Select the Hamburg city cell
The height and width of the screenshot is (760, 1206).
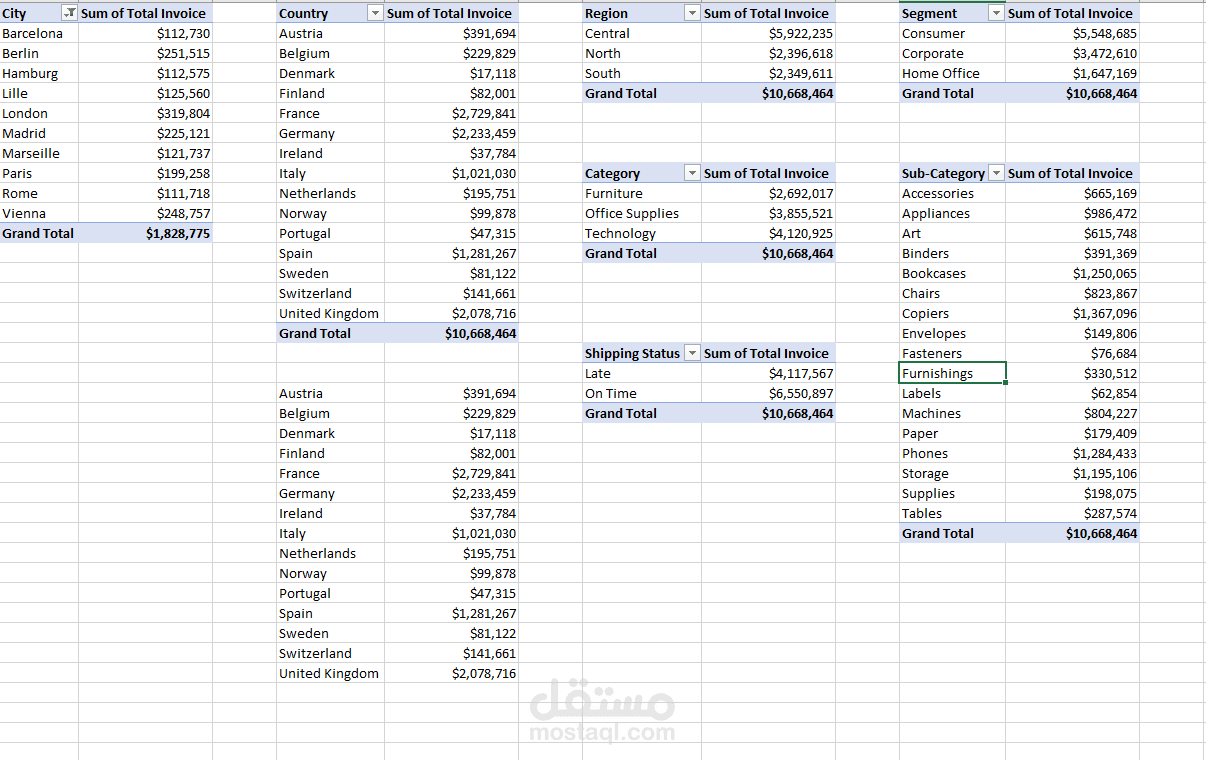[x=39, y=73]
